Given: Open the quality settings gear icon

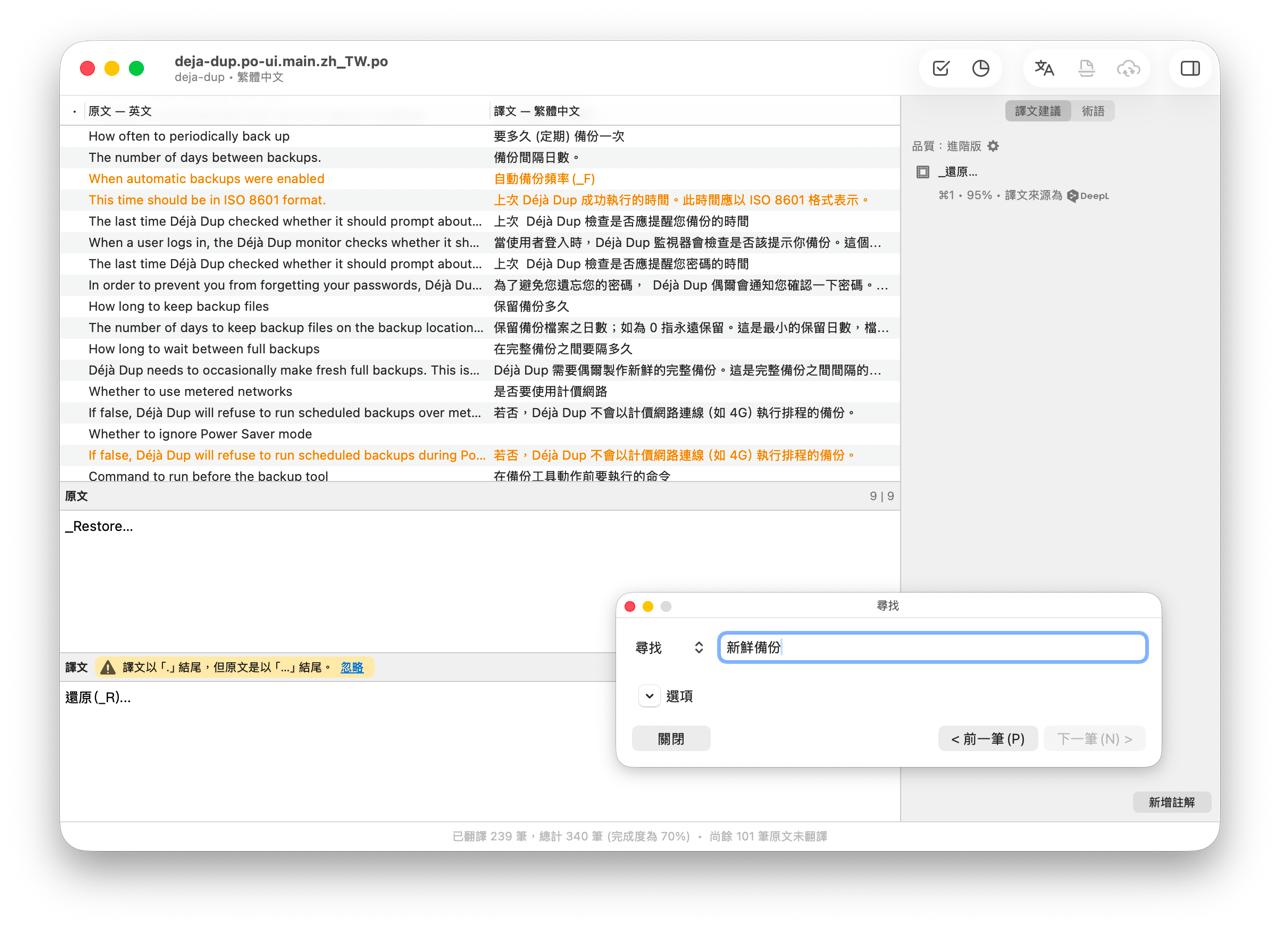Looking at the screenshot, I should pyautogui.click(x=993, y=146).
